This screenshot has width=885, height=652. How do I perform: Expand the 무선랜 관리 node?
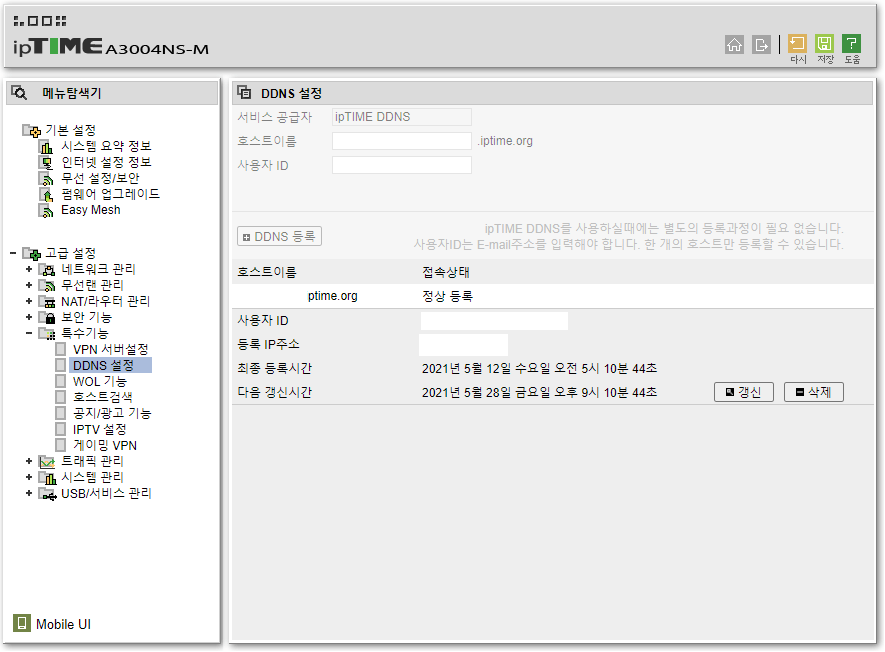click(x=29, y=285)
